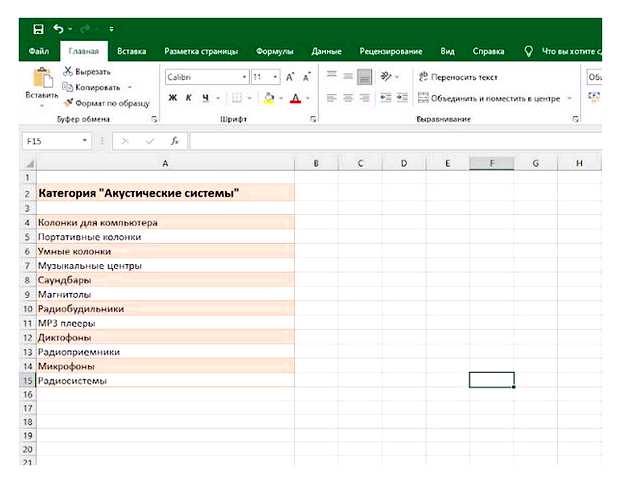The width and height of the screenshot is (620, 485).
Task: Open the Выравнивание dialog launcher
Action: pyautogui.click(x=575, y=119)
